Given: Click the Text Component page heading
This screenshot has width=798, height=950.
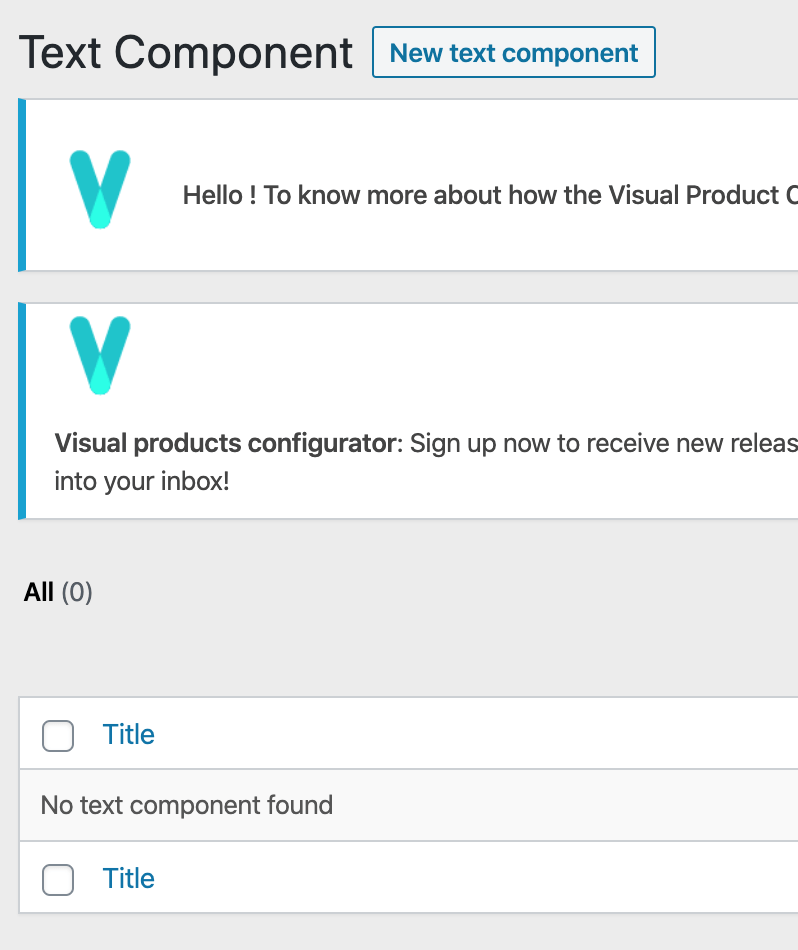Looking at the screenshot, I should click(185, 53).
